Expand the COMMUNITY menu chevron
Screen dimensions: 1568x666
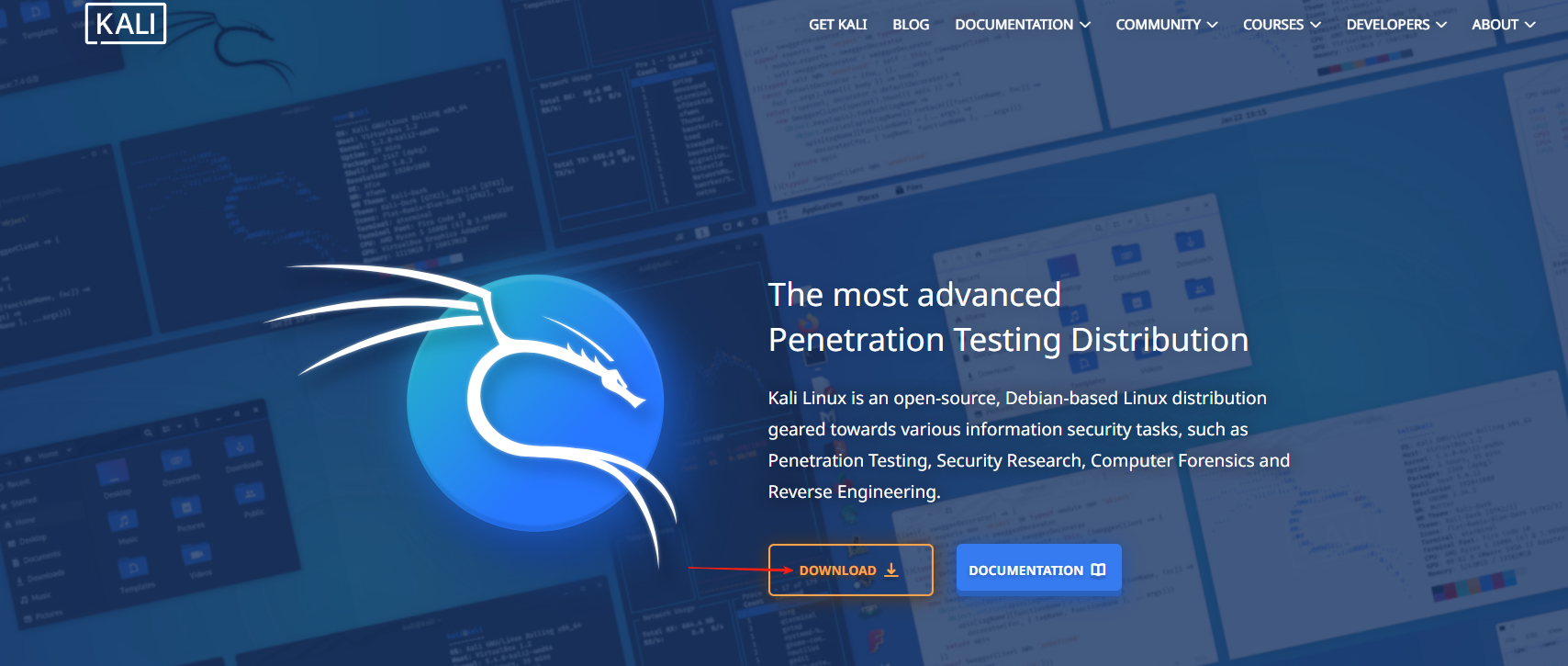click(1213, 25)
